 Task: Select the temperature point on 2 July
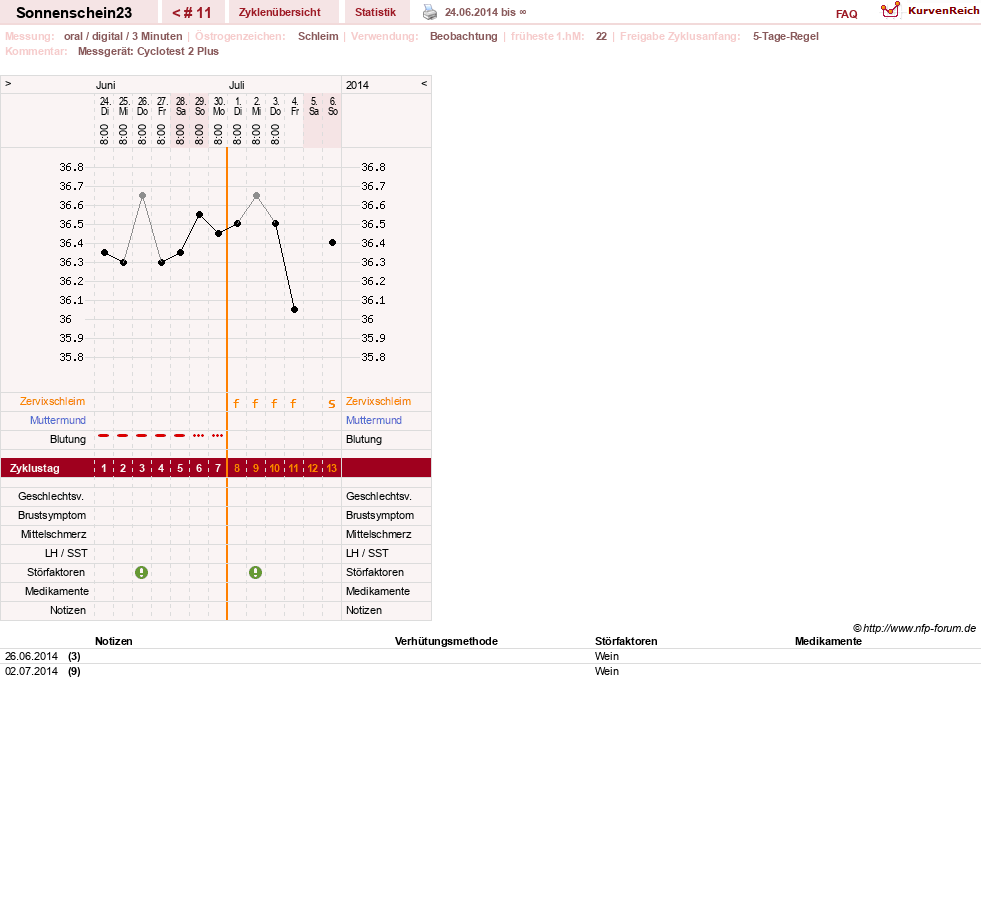click(x=257, y=196)
